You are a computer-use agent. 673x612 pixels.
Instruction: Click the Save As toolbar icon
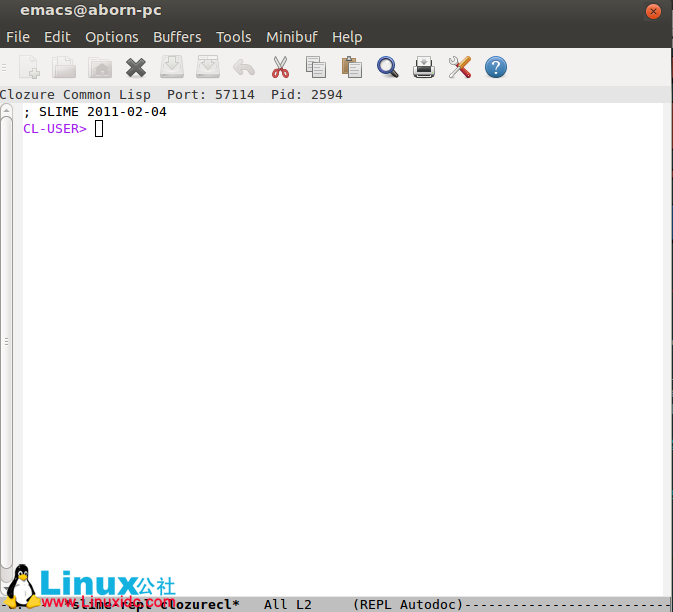207,68
